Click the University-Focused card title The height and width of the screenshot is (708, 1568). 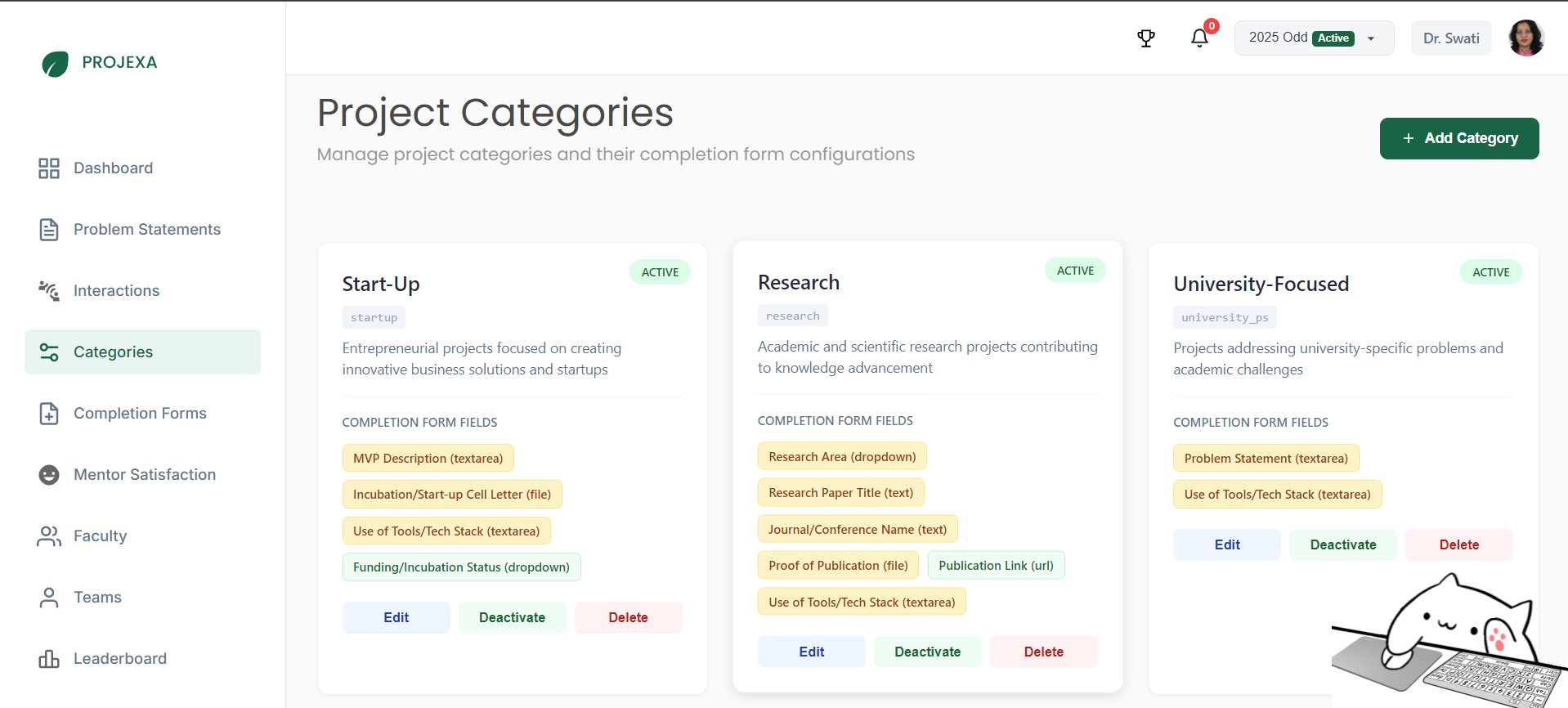1261,285
